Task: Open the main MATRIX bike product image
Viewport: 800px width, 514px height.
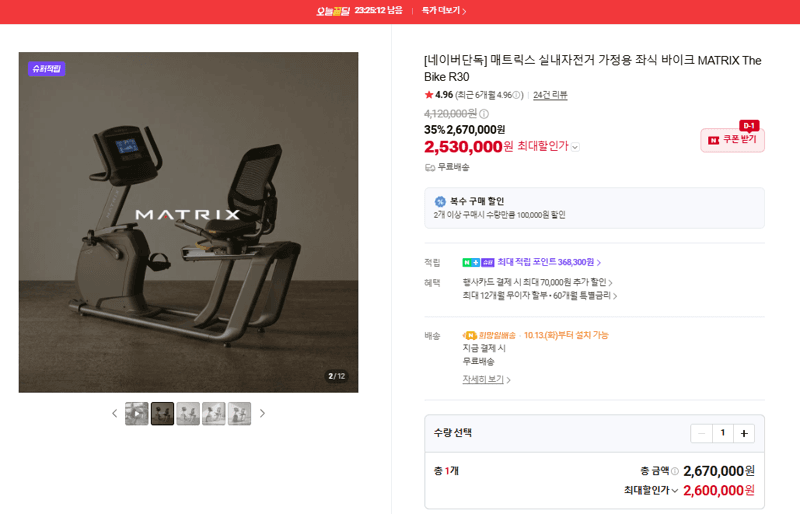Action: (188, 222)
